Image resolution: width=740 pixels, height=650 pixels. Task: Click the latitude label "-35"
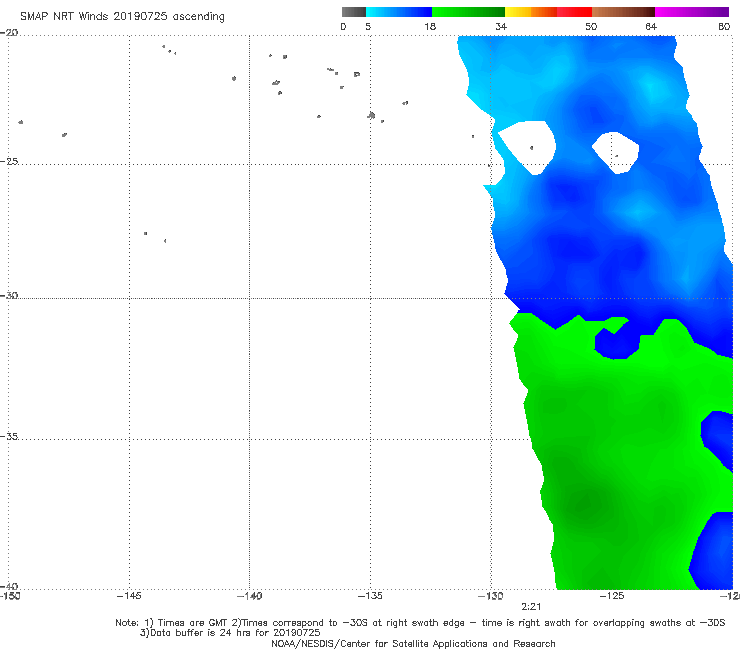9,436
